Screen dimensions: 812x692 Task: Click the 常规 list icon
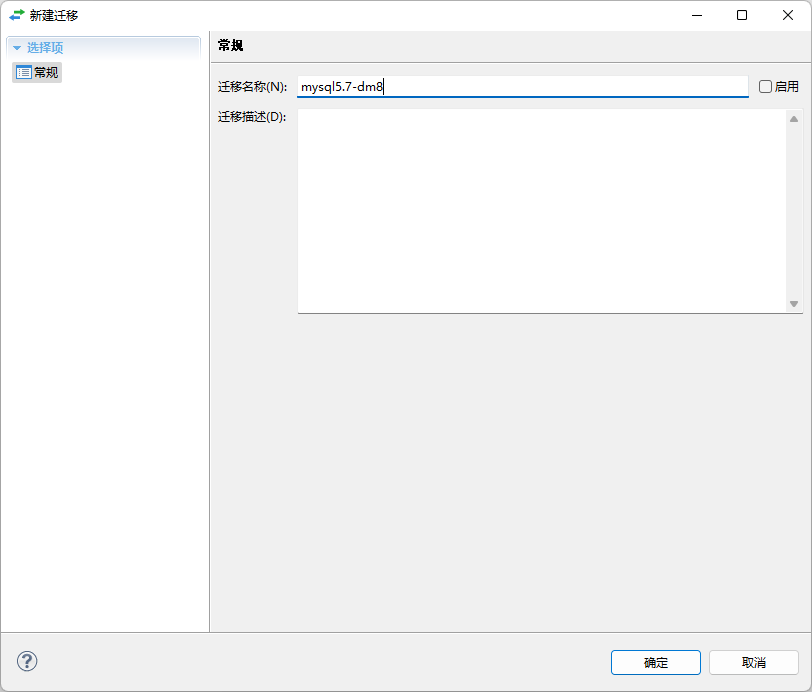point(24,73)
